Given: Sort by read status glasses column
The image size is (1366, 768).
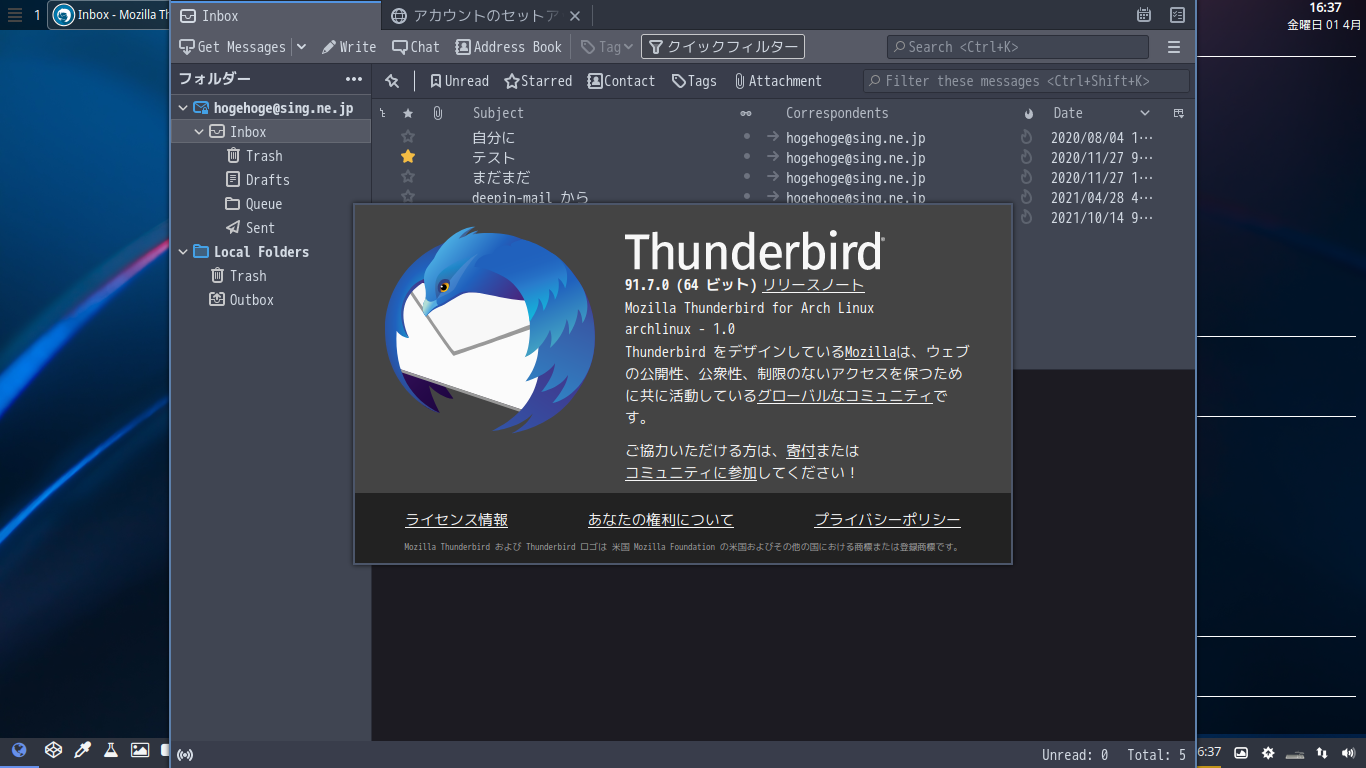Looking at the screenshot, I should click(746, 113).
